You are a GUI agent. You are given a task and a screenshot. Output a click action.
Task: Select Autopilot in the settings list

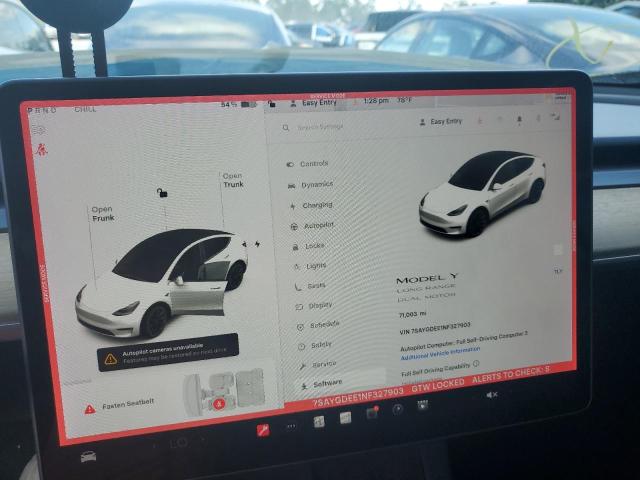[x=313, y=225]
